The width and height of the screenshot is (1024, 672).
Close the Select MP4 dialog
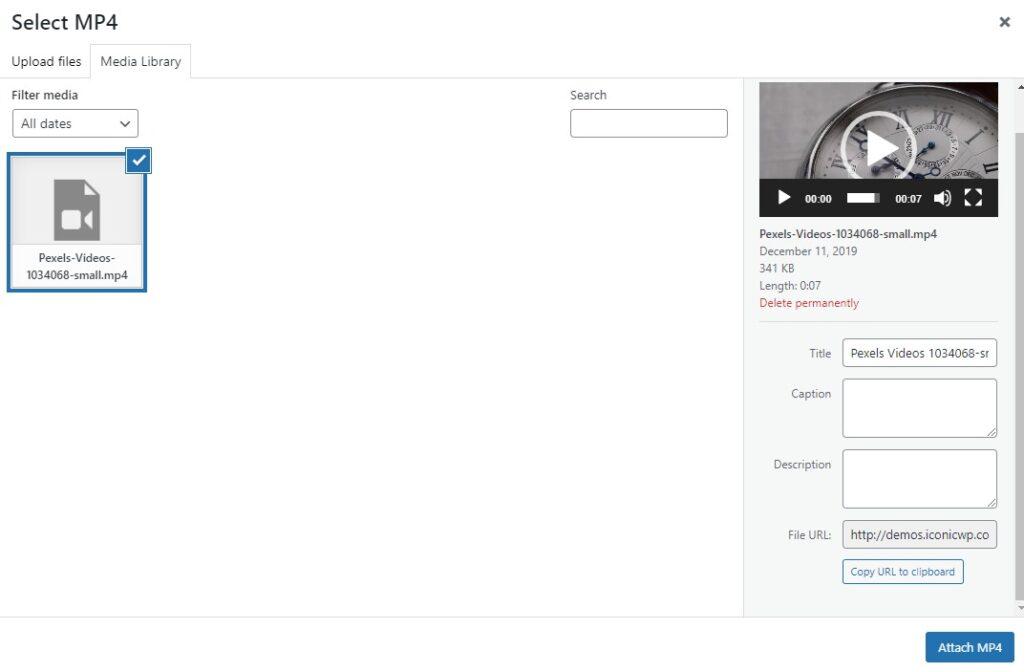(x=1004, y=22)
